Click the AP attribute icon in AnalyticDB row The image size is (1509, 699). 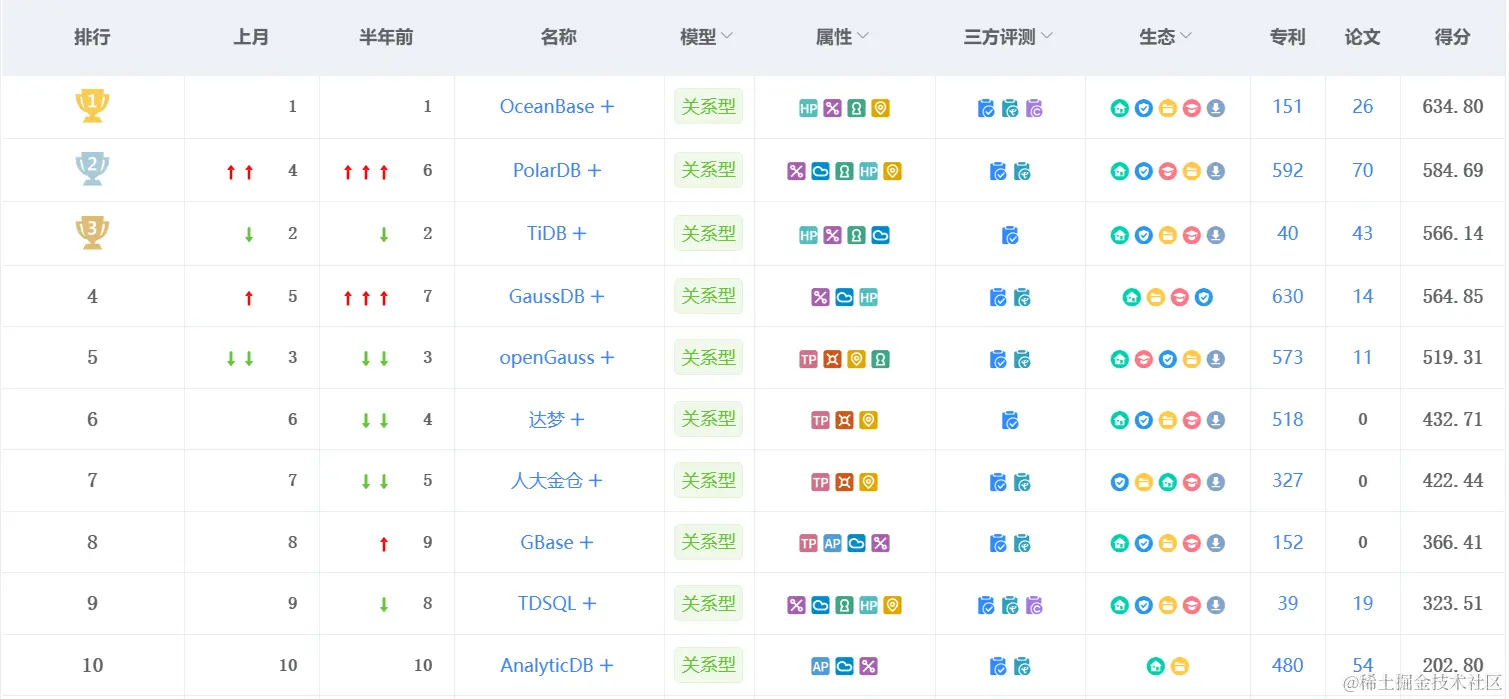click(x=820, y=666)
